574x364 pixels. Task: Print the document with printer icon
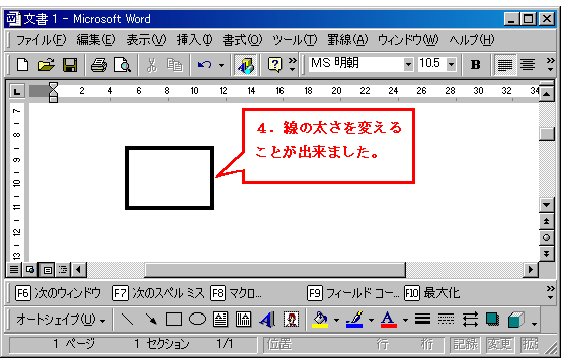click(x=99, y=65)
